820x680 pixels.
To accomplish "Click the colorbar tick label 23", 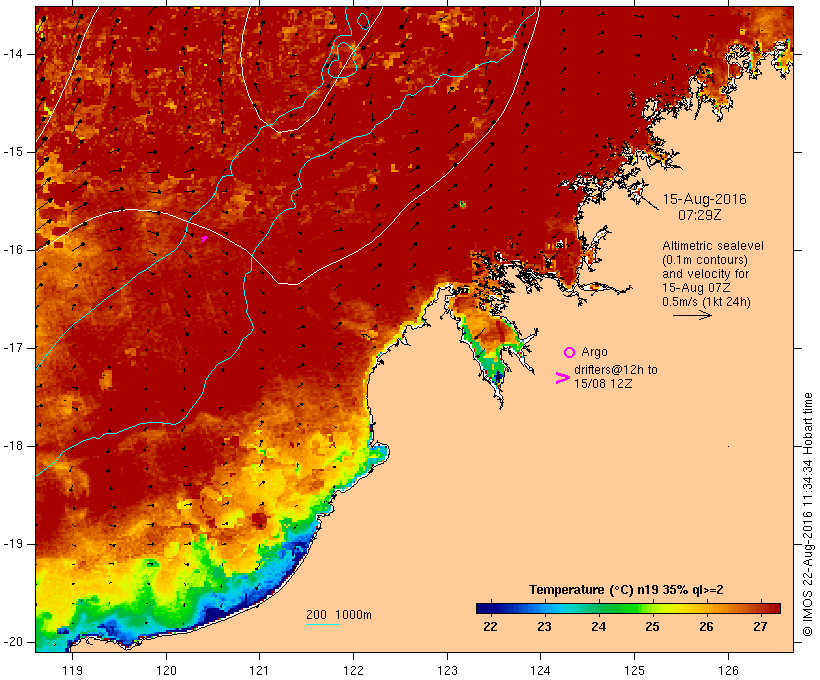I will click(x=544, y=627).
